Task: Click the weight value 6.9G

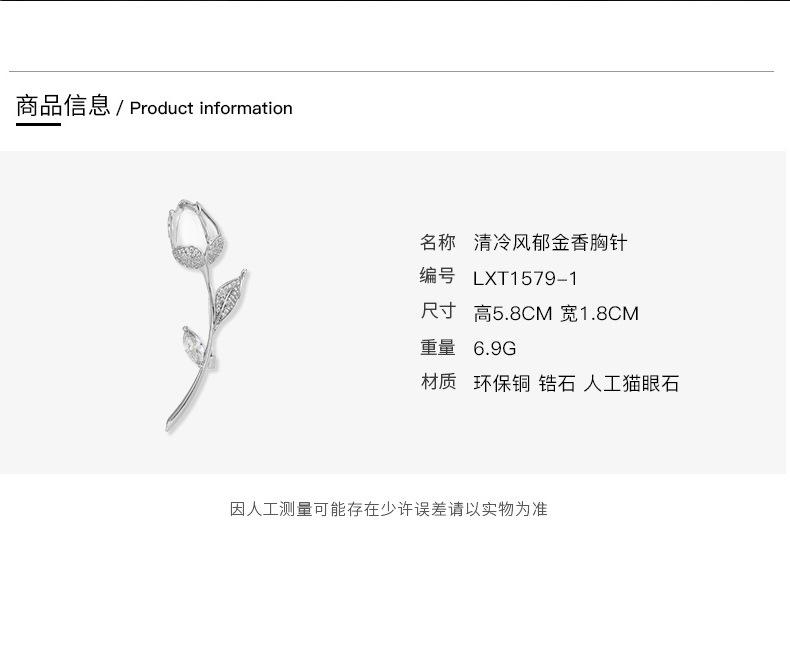Action: (494, 349)
